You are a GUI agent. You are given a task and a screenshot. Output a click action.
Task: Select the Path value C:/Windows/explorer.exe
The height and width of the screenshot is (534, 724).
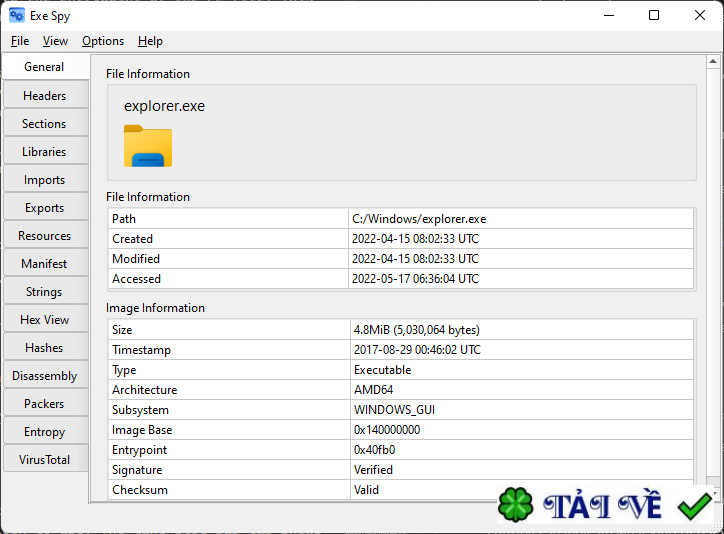tap(419, 219)
